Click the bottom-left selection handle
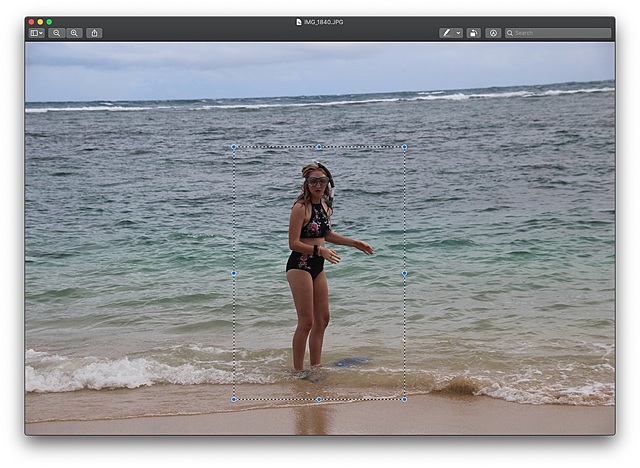640x468 pixels. (234, 399)
